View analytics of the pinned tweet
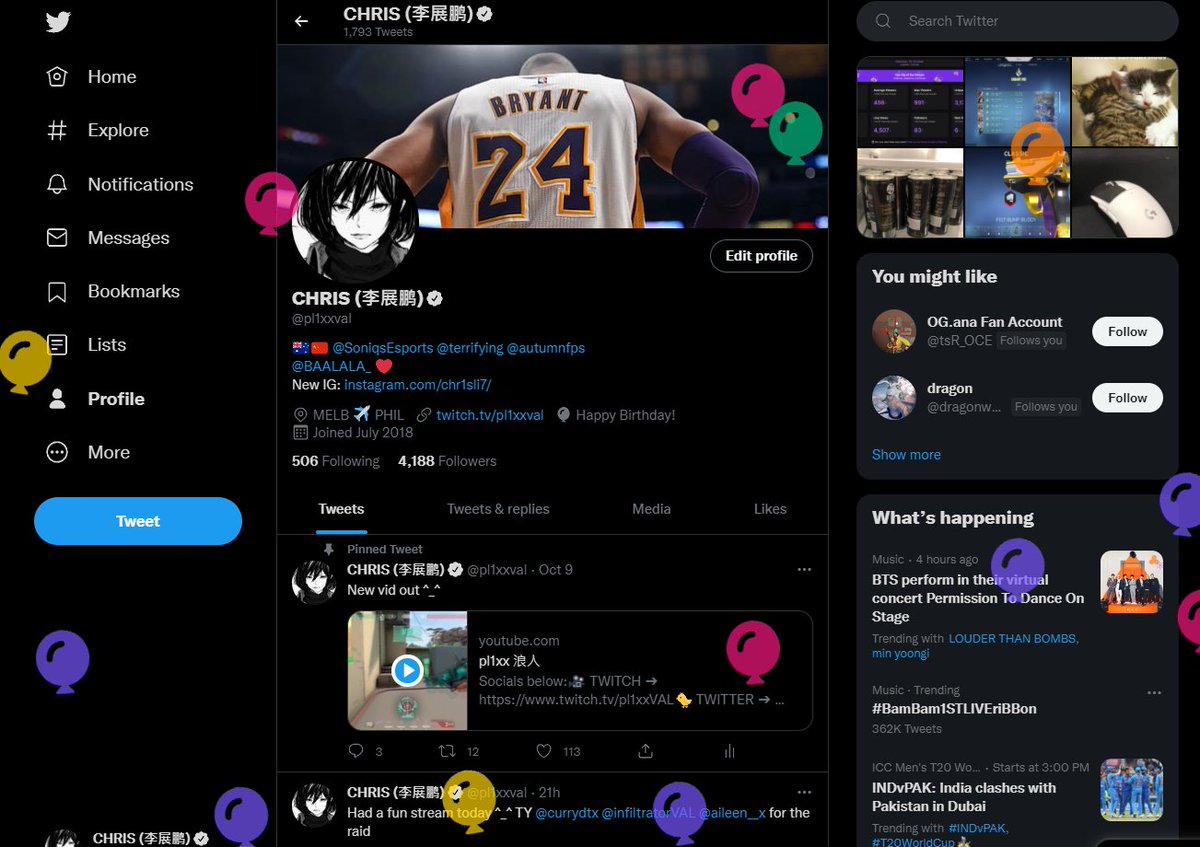Screen dimensions: 1200x847 729,751
